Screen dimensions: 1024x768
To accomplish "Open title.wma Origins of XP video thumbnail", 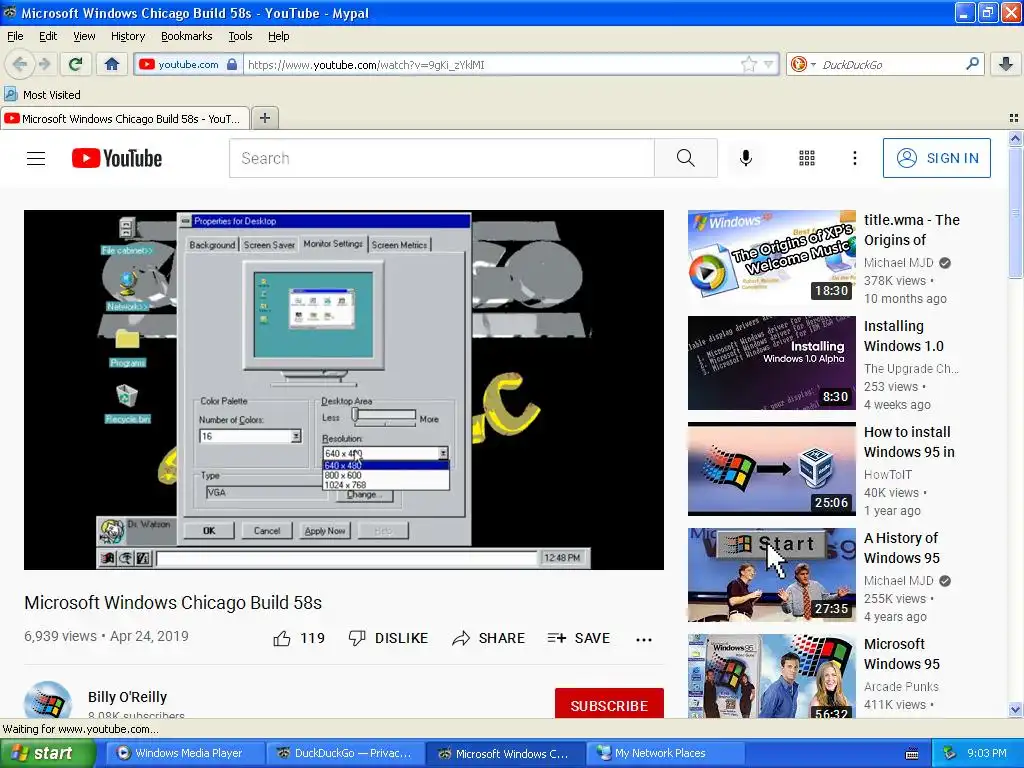I will tap(771, 257).
